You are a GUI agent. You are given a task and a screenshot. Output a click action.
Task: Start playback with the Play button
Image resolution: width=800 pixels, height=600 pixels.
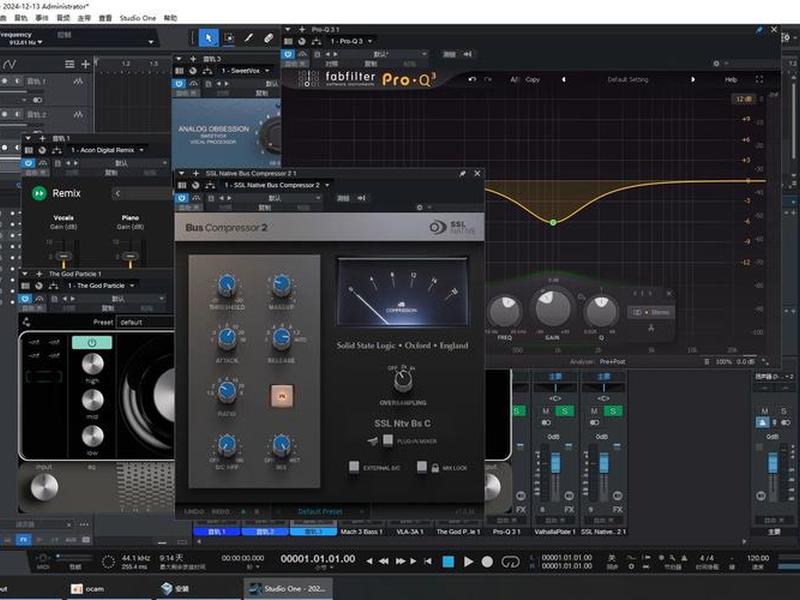click(468, 561)
